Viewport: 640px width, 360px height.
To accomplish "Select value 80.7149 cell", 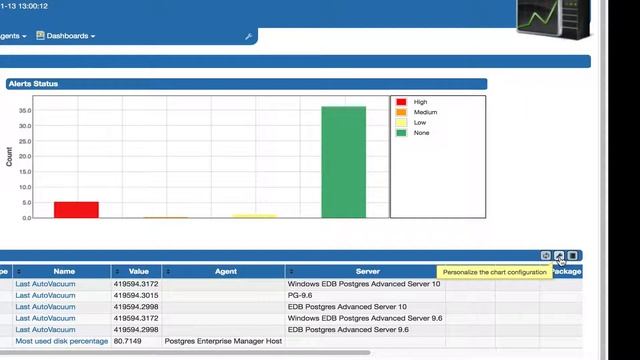I will [136, 341].
